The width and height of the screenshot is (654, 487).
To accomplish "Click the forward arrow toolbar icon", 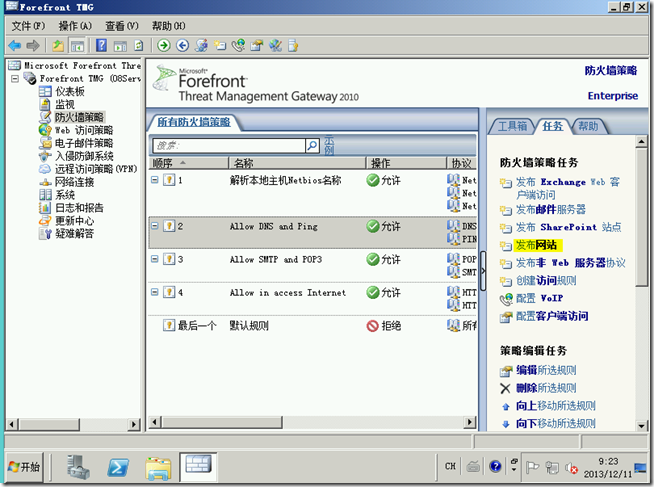I will click(33, 45).
